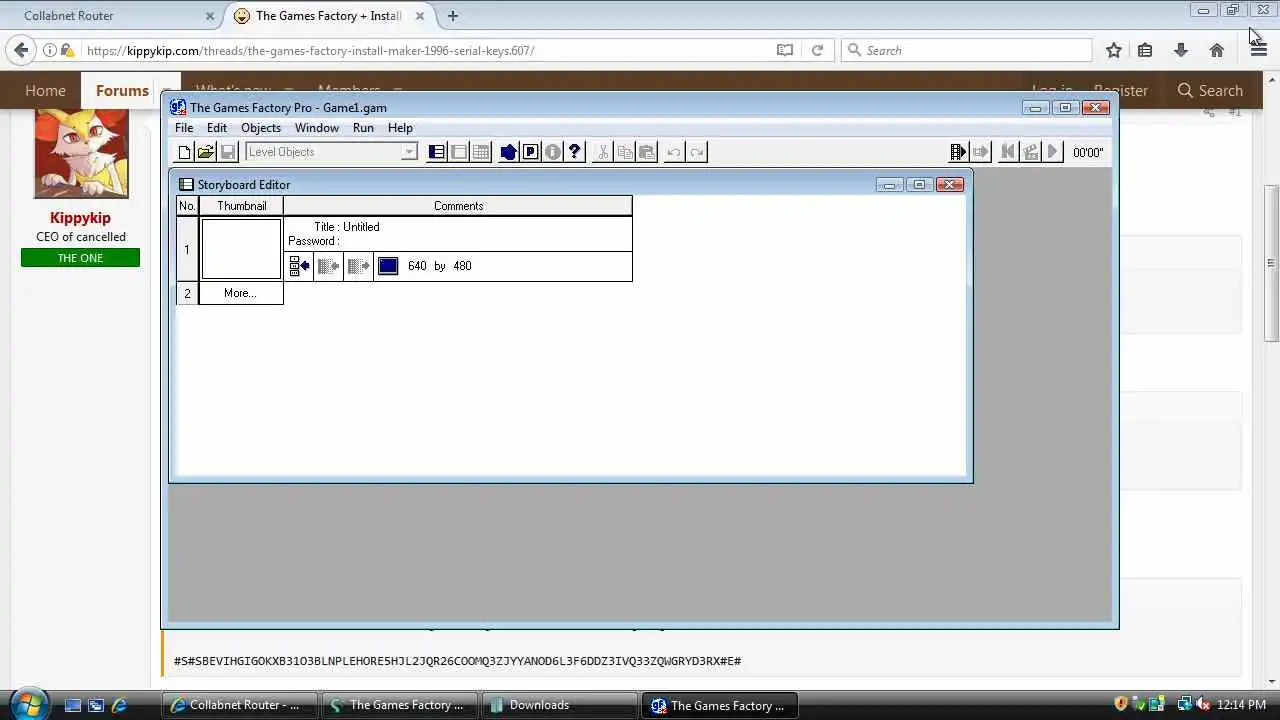Image resolution: width=1280 pixels, height=720 pixels.
Task: Run the game with filmstrip play icon
Action: click(958, 152)
